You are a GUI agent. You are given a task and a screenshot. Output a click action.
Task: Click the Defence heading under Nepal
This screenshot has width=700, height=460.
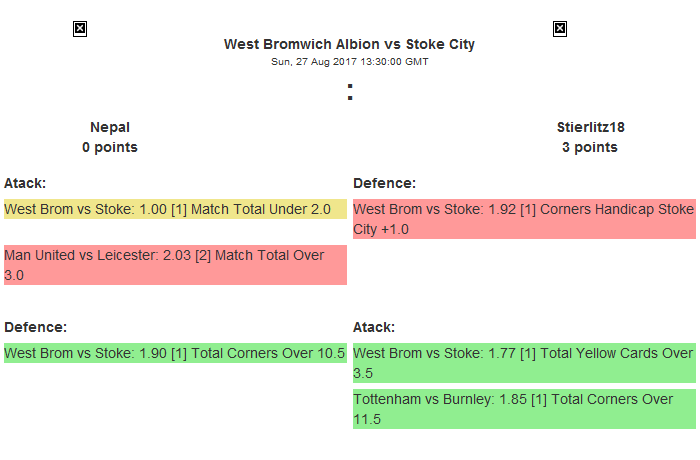pyautogui.click(x=35, y=327)
